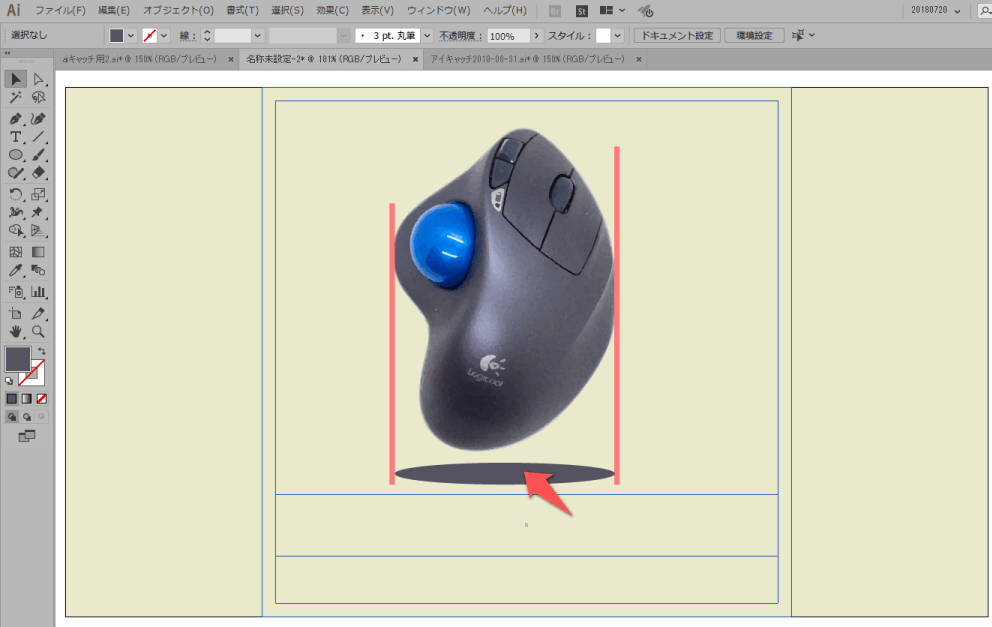Choose the Line Segment tool
This screenshot has width=992, height=627.
click(x=39, y=137)
